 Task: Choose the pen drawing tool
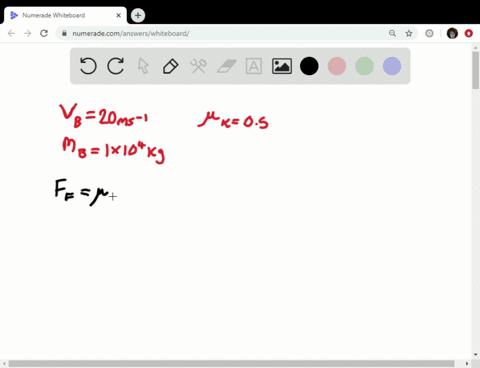170,66
